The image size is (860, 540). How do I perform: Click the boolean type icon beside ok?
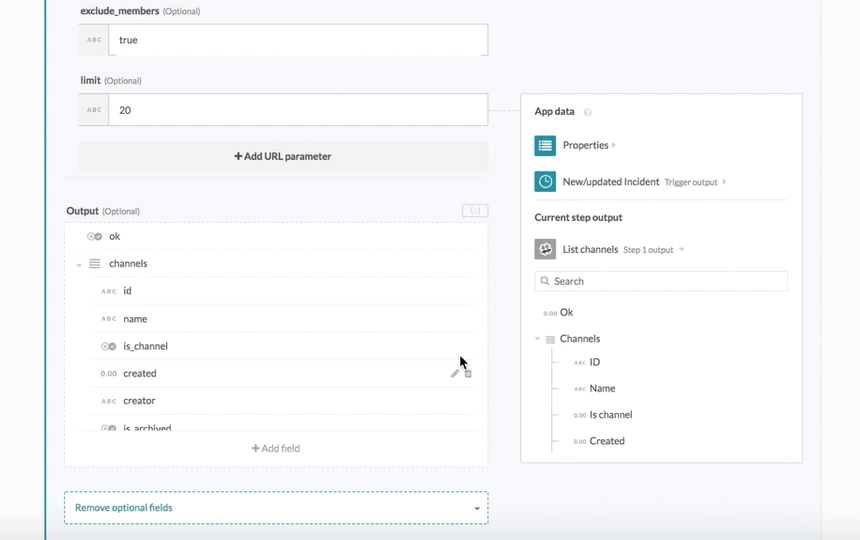(x=94, y=236)
